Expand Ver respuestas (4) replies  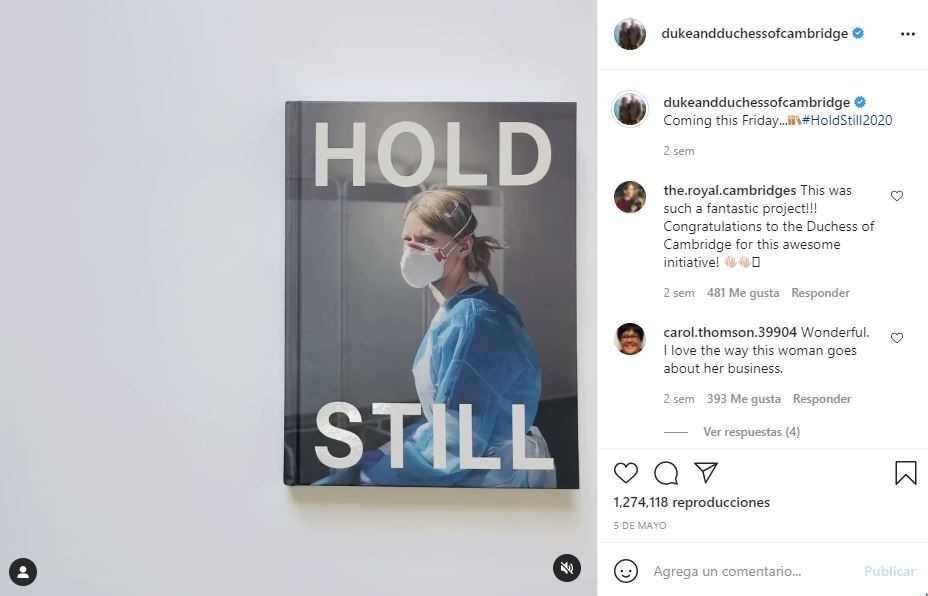[751, 432]
